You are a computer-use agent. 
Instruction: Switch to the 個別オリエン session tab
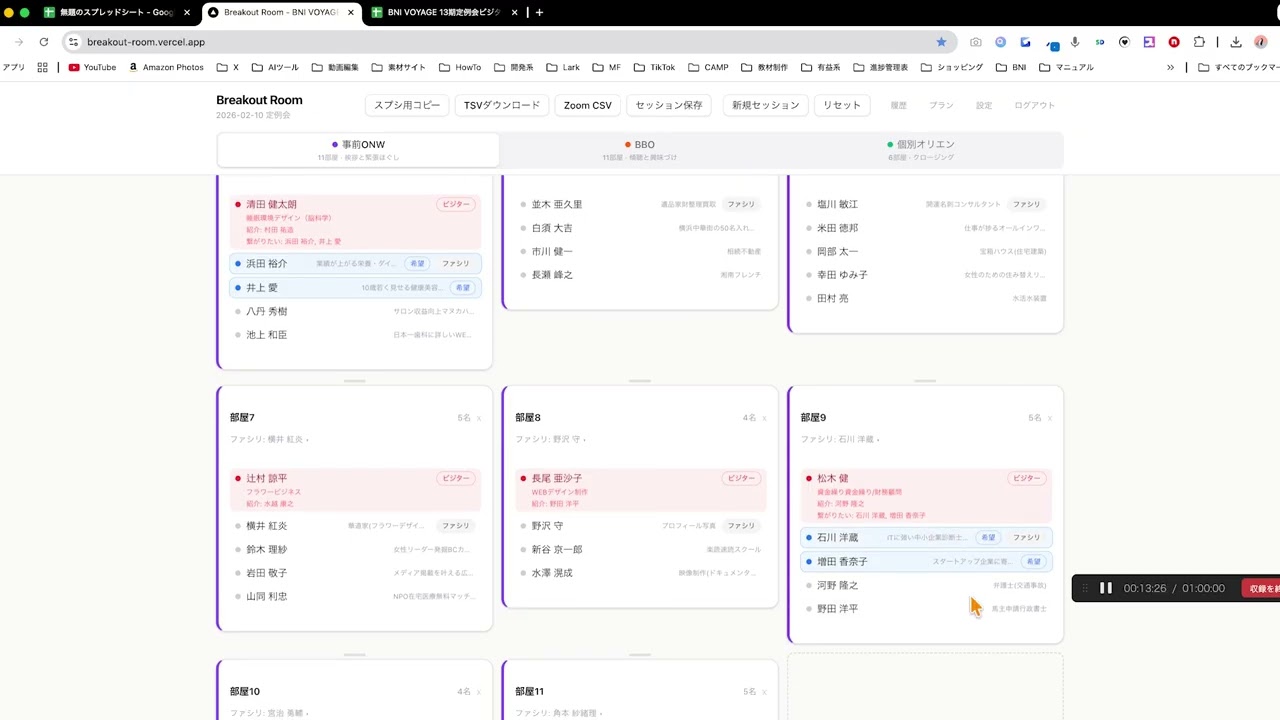920,150
